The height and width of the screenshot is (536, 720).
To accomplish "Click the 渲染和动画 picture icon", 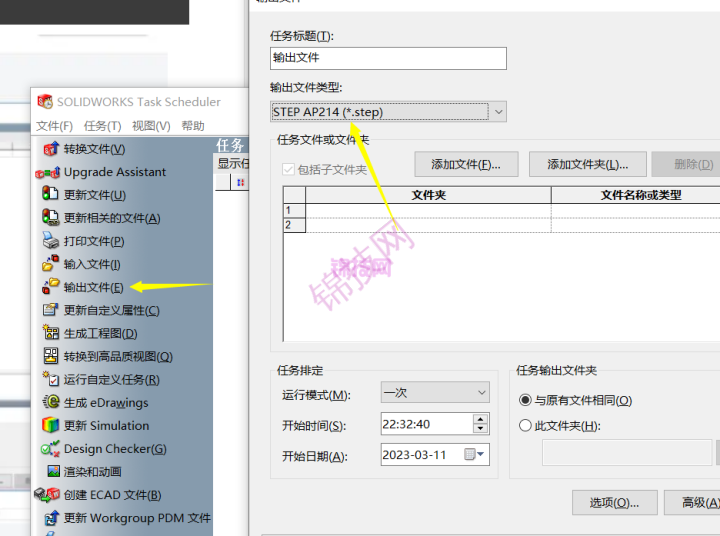I will 54,471.
